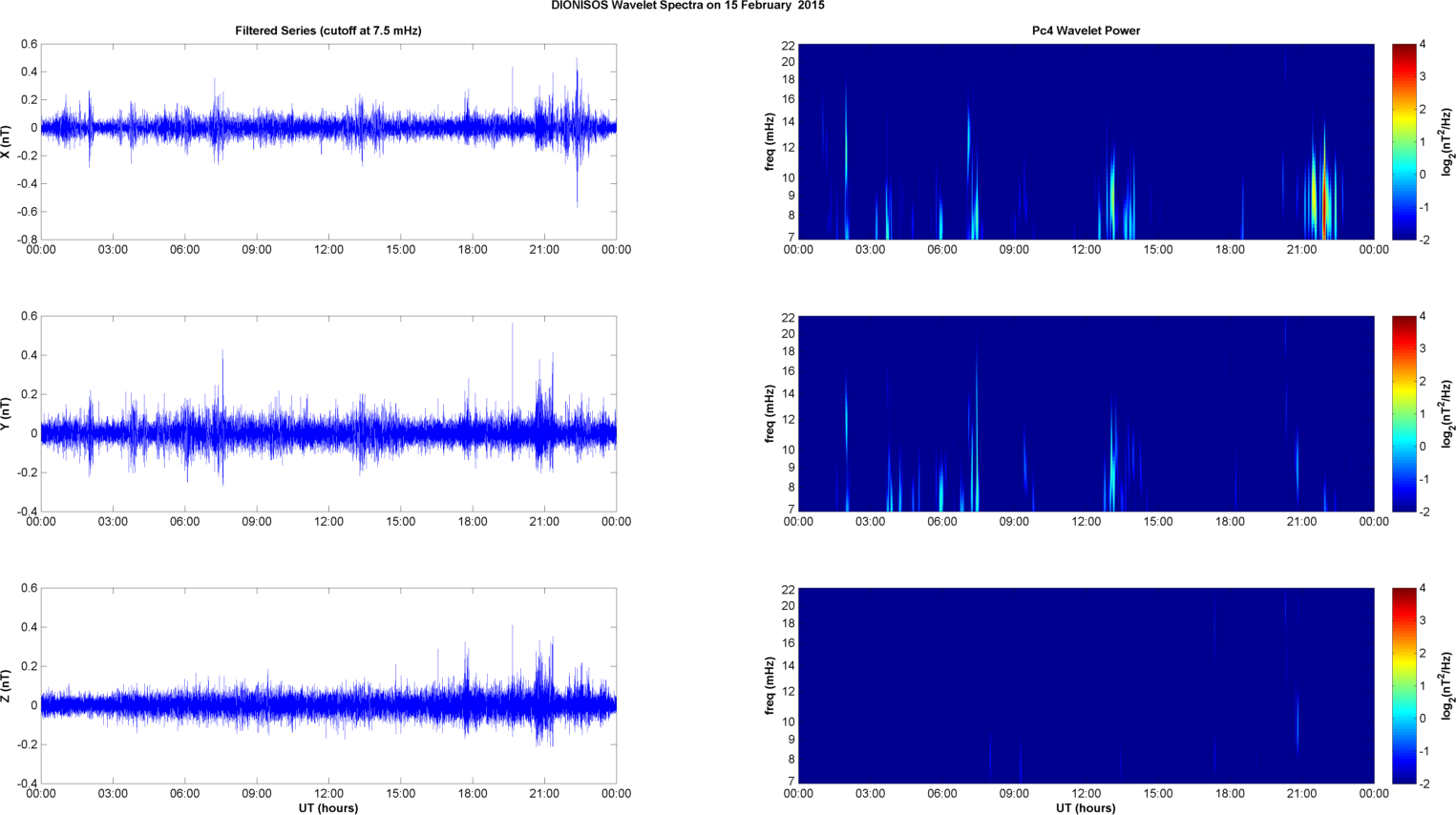This screenshot has width=1456, height=815.
Task: Click the log2(nT²/Hz) label of top colorbar
Action: pyautogui.click(x=1447, y=141)
